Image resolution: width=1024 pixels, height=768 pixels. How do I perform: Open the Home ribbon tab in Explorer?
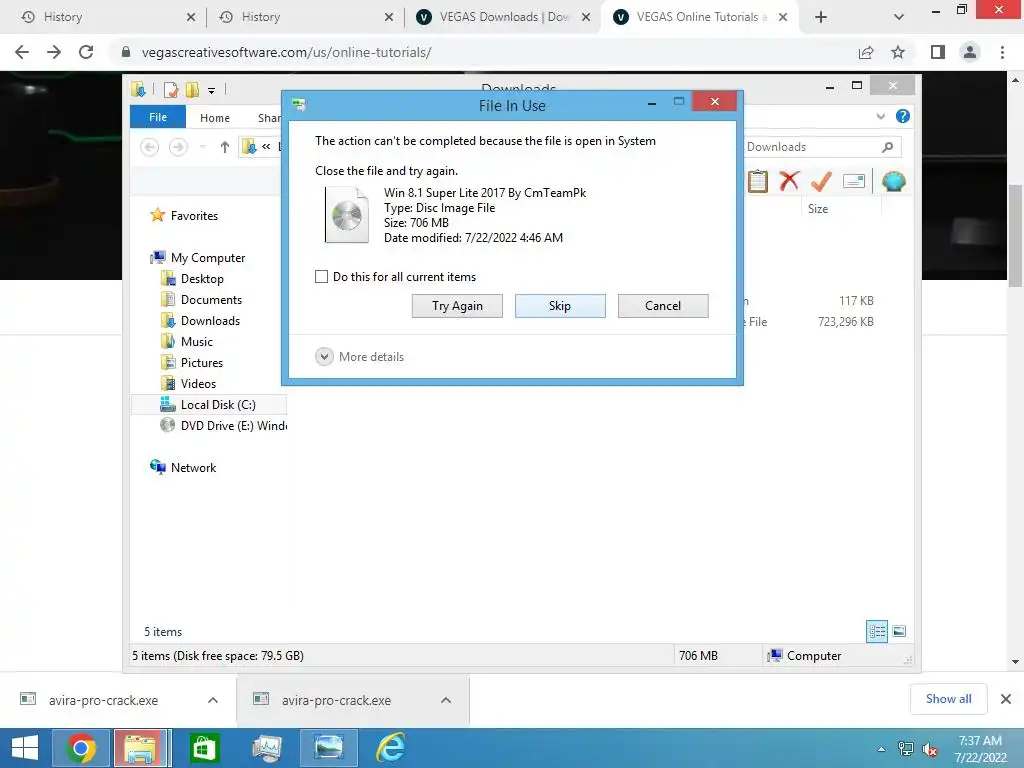[215, 118]
